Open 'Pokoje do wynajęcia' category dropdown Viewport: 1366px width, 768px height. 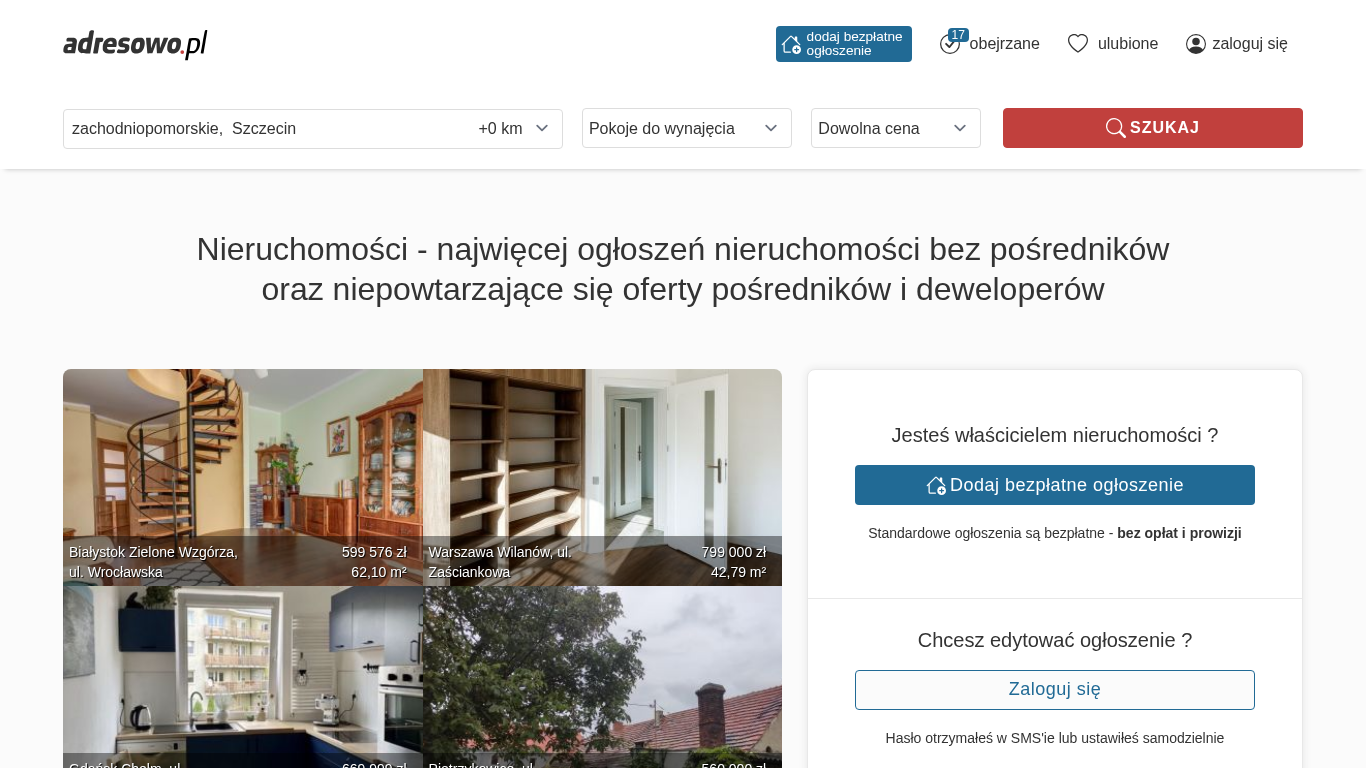click(686, 128)
